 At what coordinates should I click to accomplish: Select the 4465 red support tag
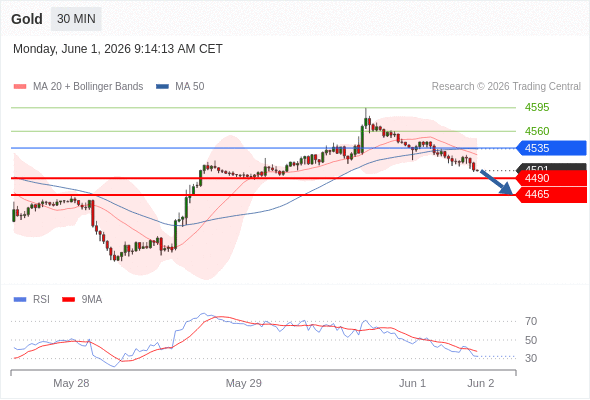pyautogui.click(x=551, y=195)
